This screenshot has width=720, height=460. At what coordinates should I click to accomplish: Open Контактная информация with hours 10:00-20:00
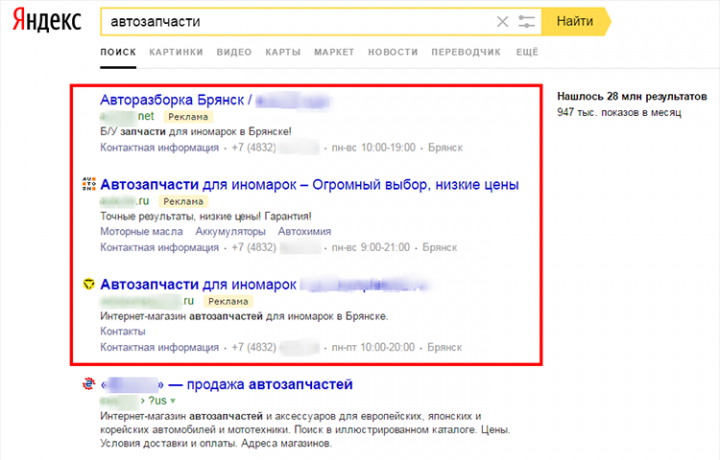pos(159,348)
